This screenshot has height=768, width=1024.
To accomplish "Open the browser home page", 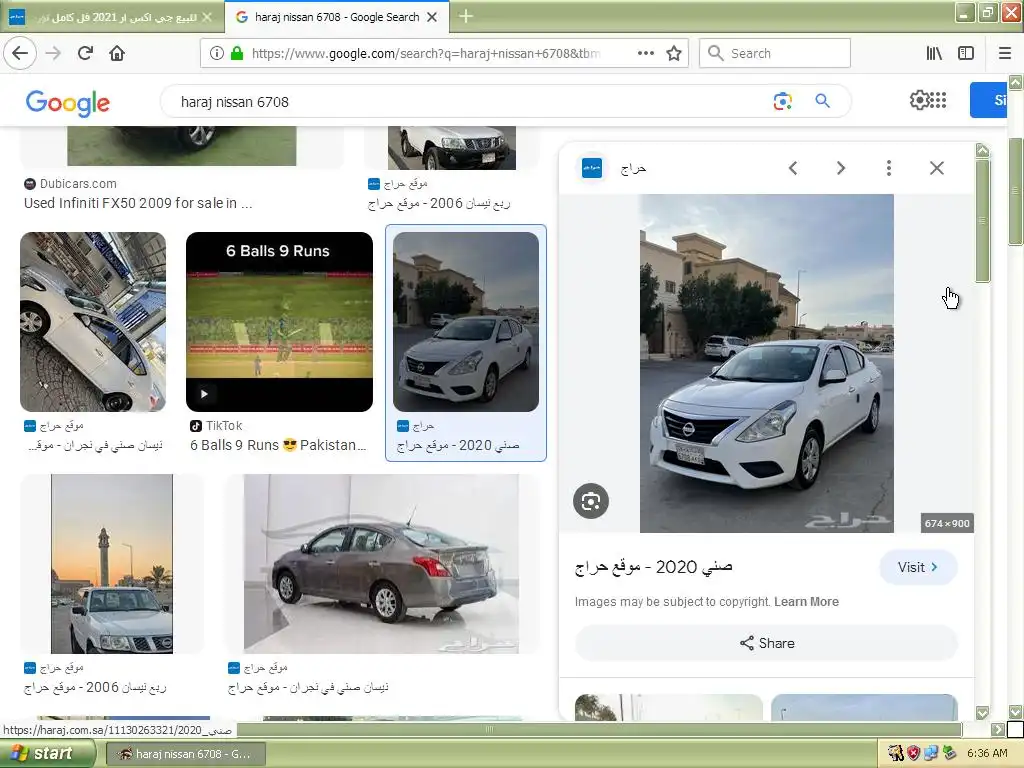I will [117, 53].
